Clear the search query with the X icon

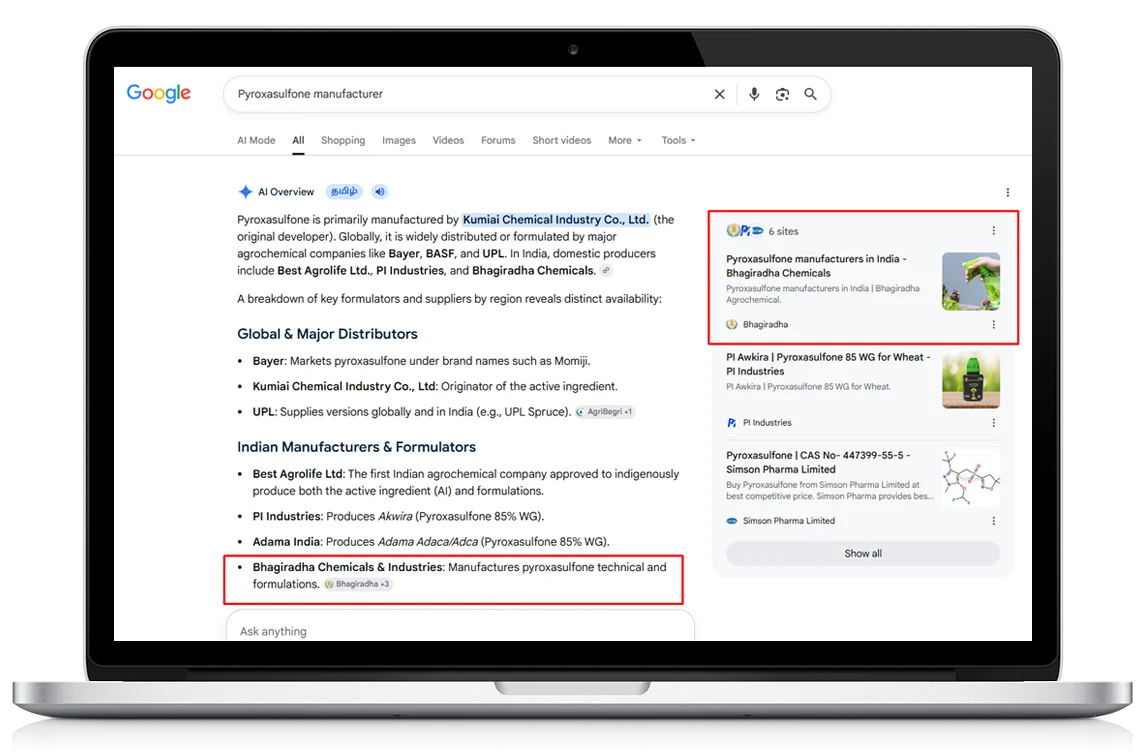[719, 94]
